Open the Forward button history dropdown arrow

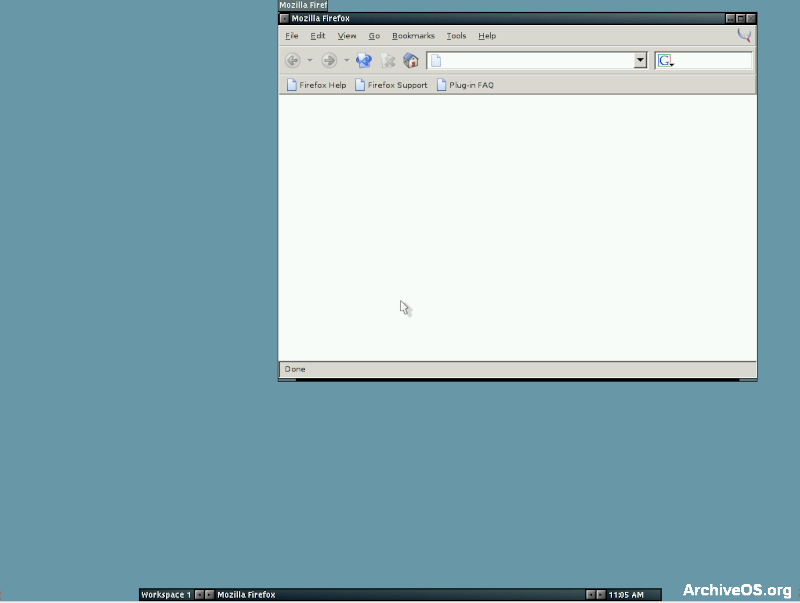pyautogui.click(x=346, y=61)
